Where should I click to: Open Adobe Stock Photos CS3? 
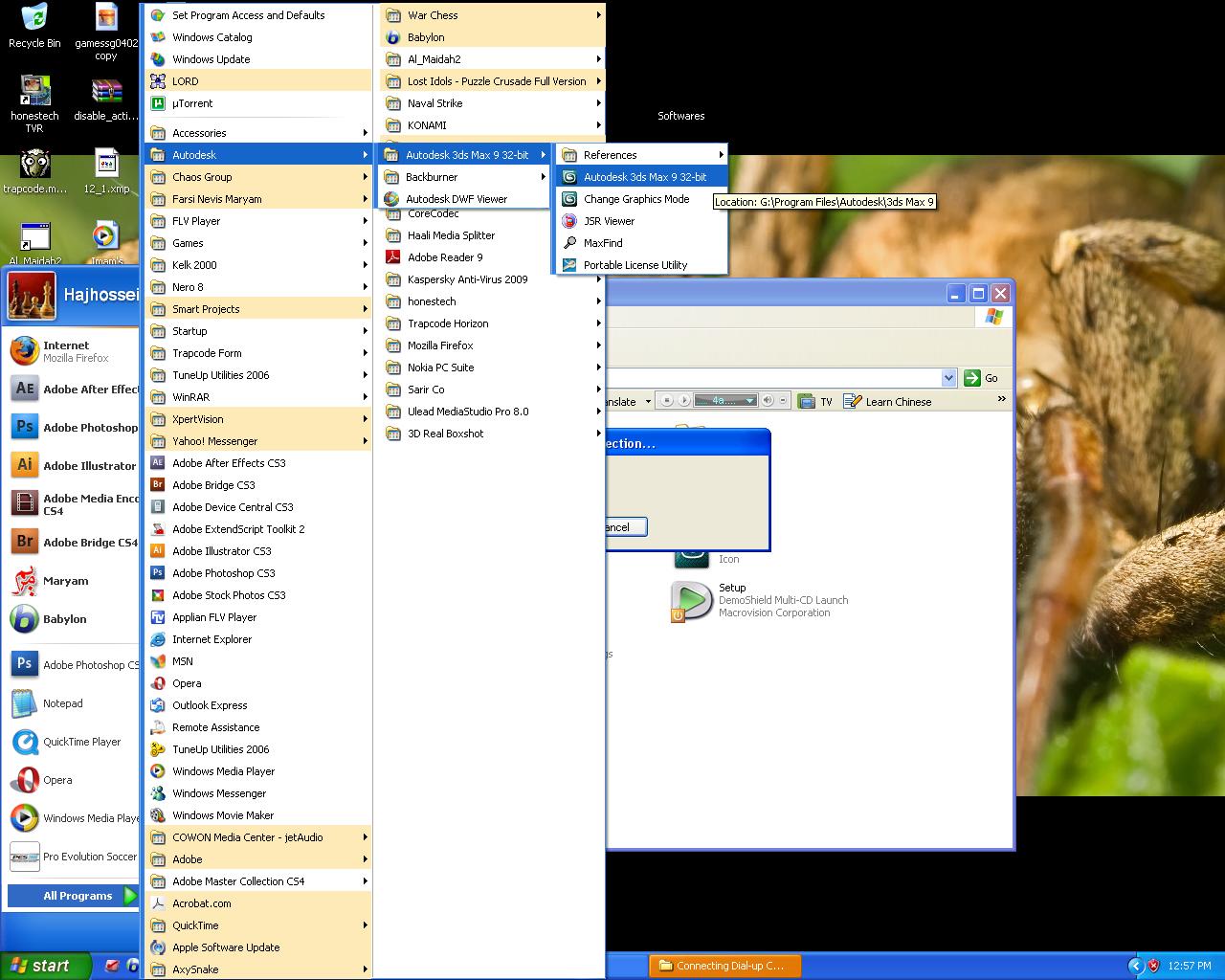point(258,595)
